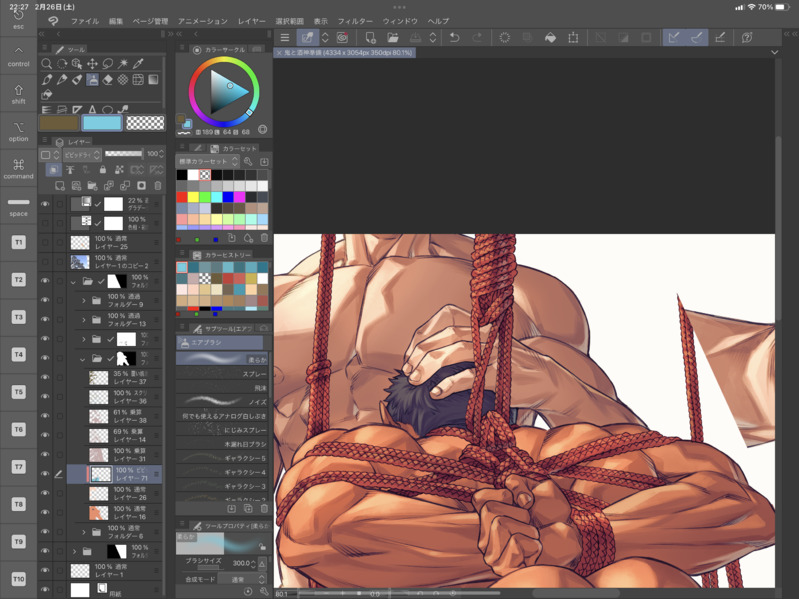Adjust the ブラシサイズ 300.0 stepper
The image size is (799, 599).
pyautogui.click(x=253, y=563)
